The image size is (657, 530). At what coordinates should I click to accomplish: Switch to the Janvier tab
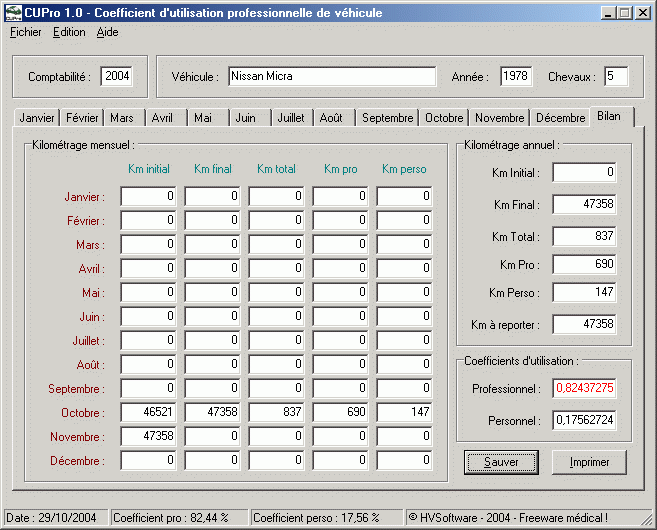(37, 118)
